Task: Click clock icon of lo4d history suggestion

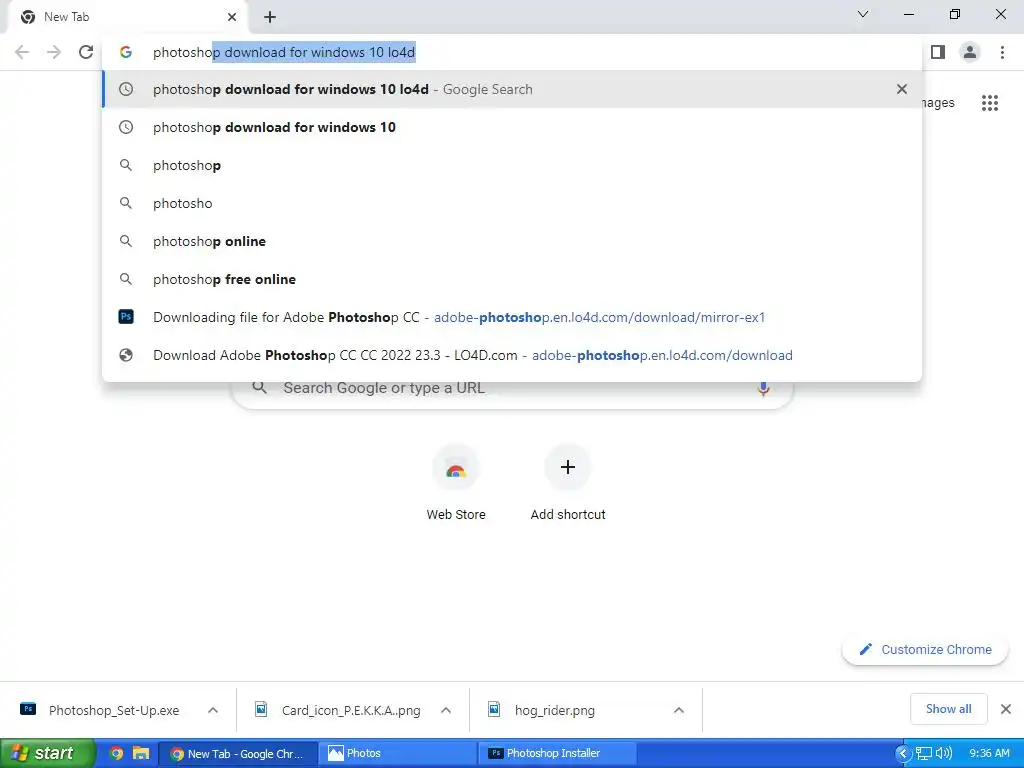Action: pos(126,89)
